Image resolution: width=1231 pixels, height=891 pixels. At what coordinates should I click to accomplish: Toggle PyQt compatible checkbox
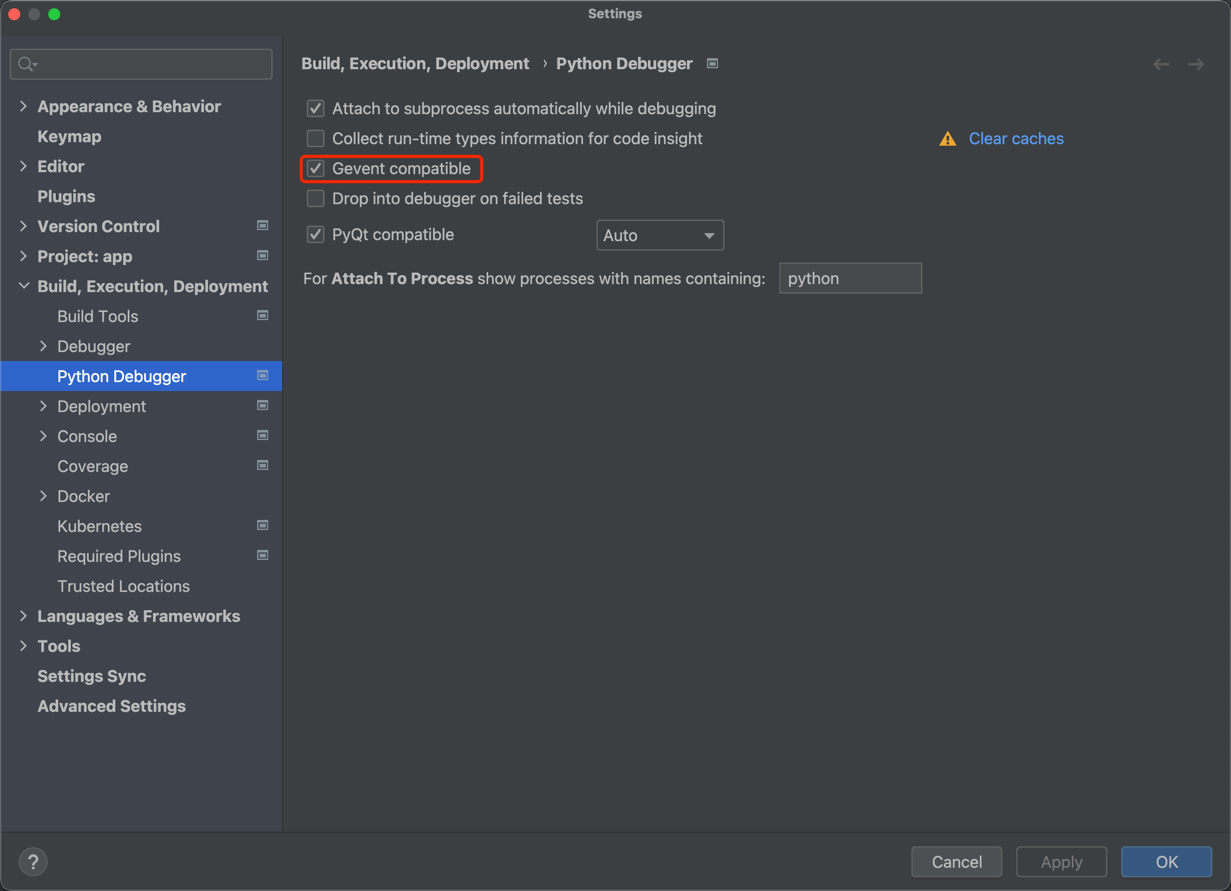pyautogui.click(x=315, y=235)
